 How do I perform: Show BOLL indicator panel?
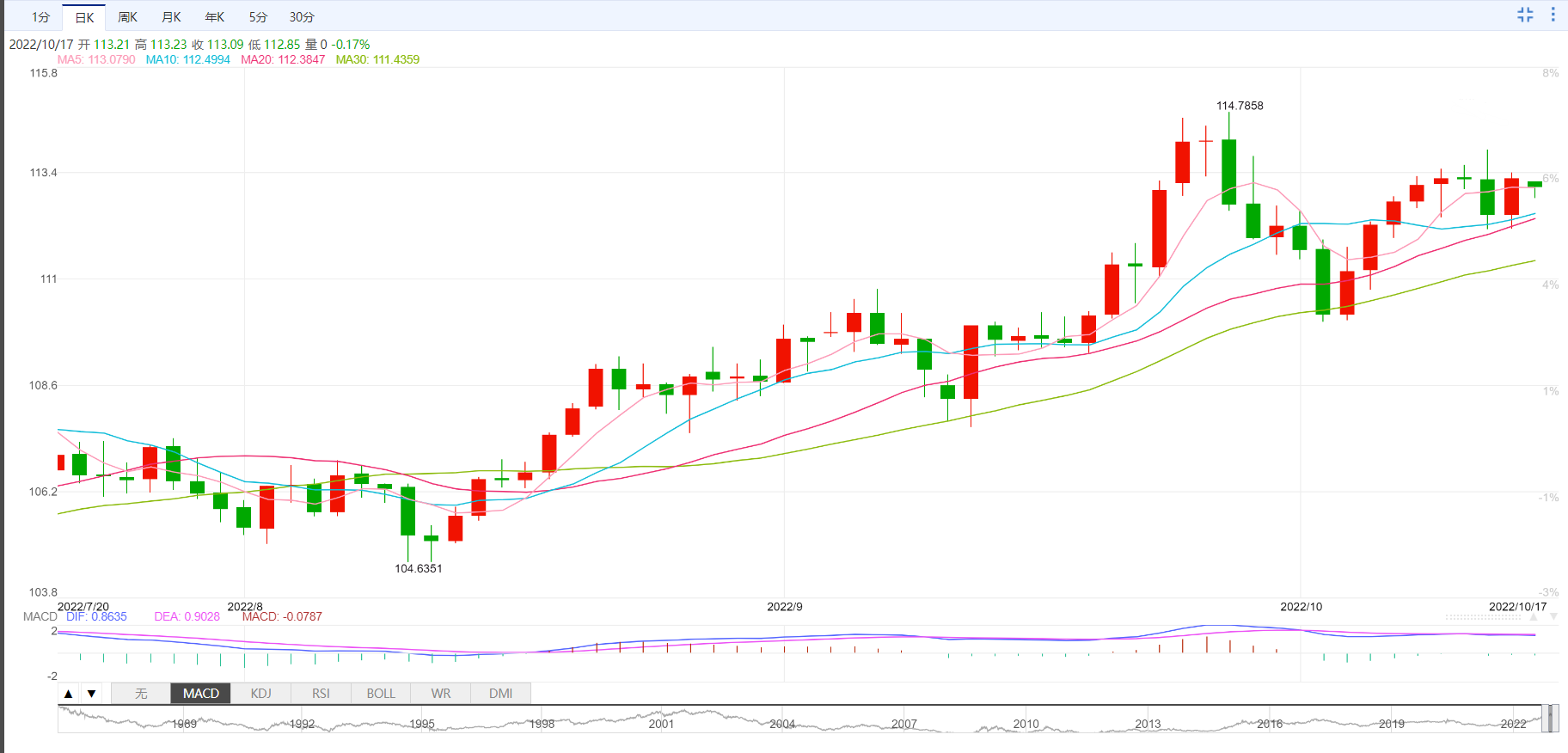click(381, 693)
